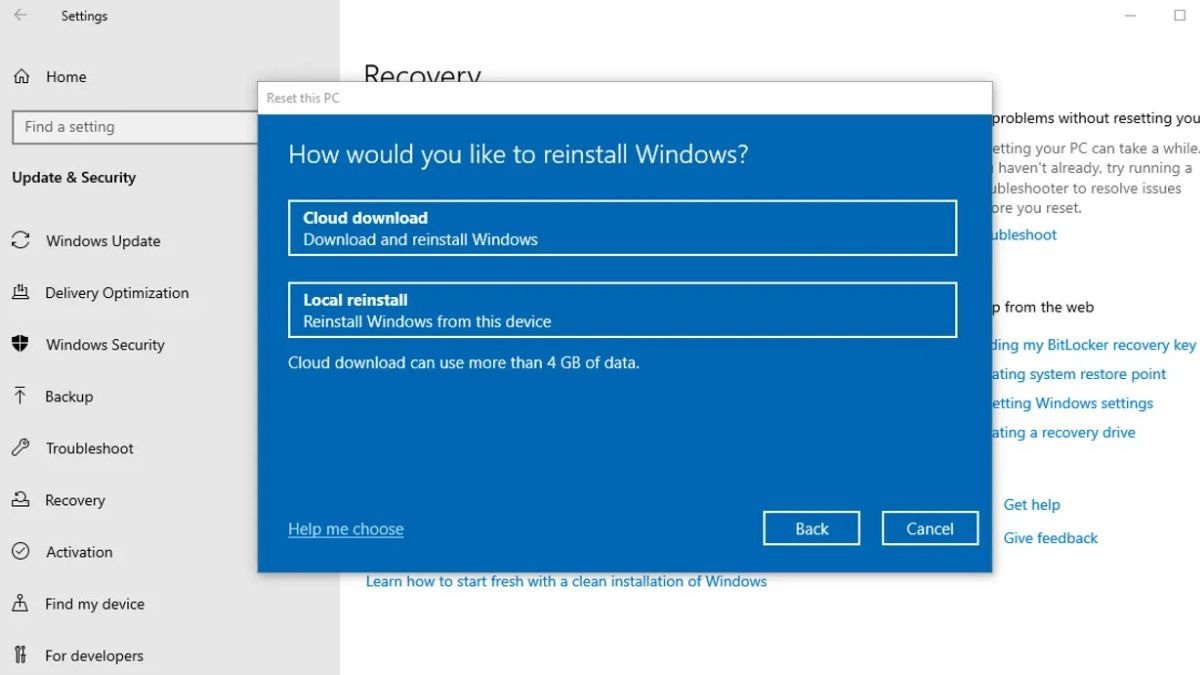Open Delivery Optimization via its upload icon
The height and width of the screenshot is (675, 1200).
point(22,292)
